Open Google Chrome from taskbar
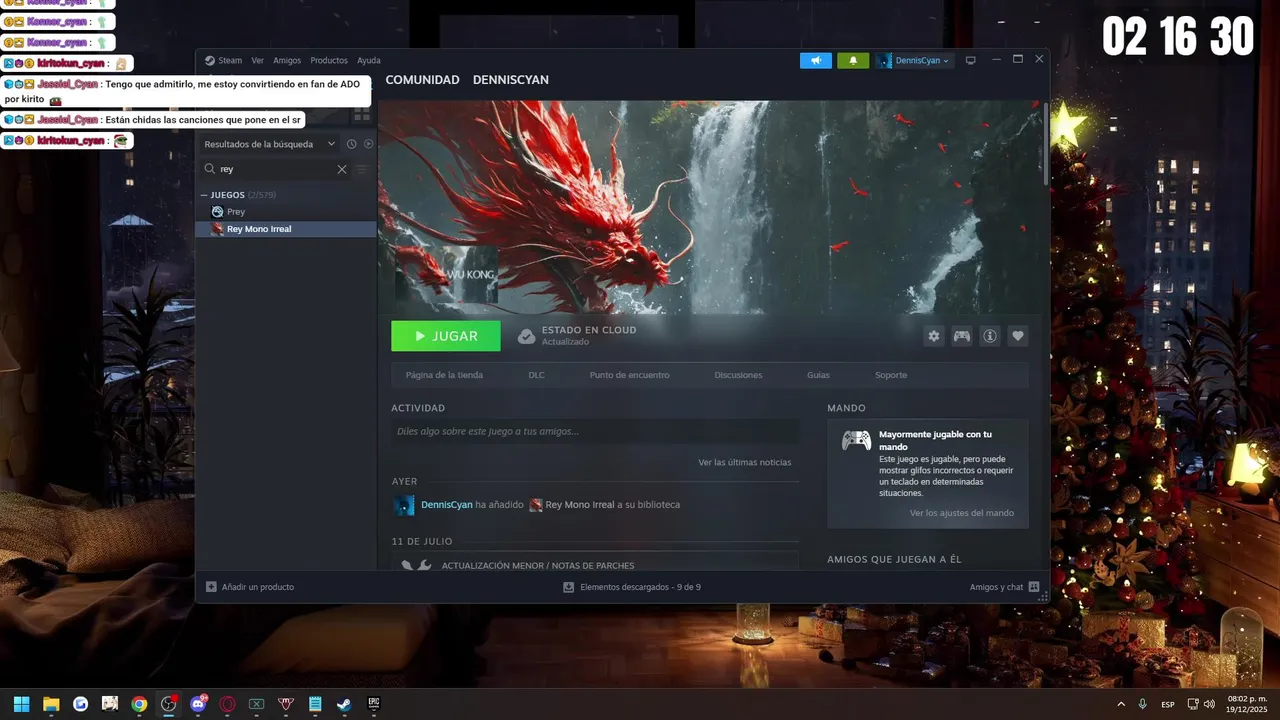This screenshot has height=720, width=1280. coord(139,704)
